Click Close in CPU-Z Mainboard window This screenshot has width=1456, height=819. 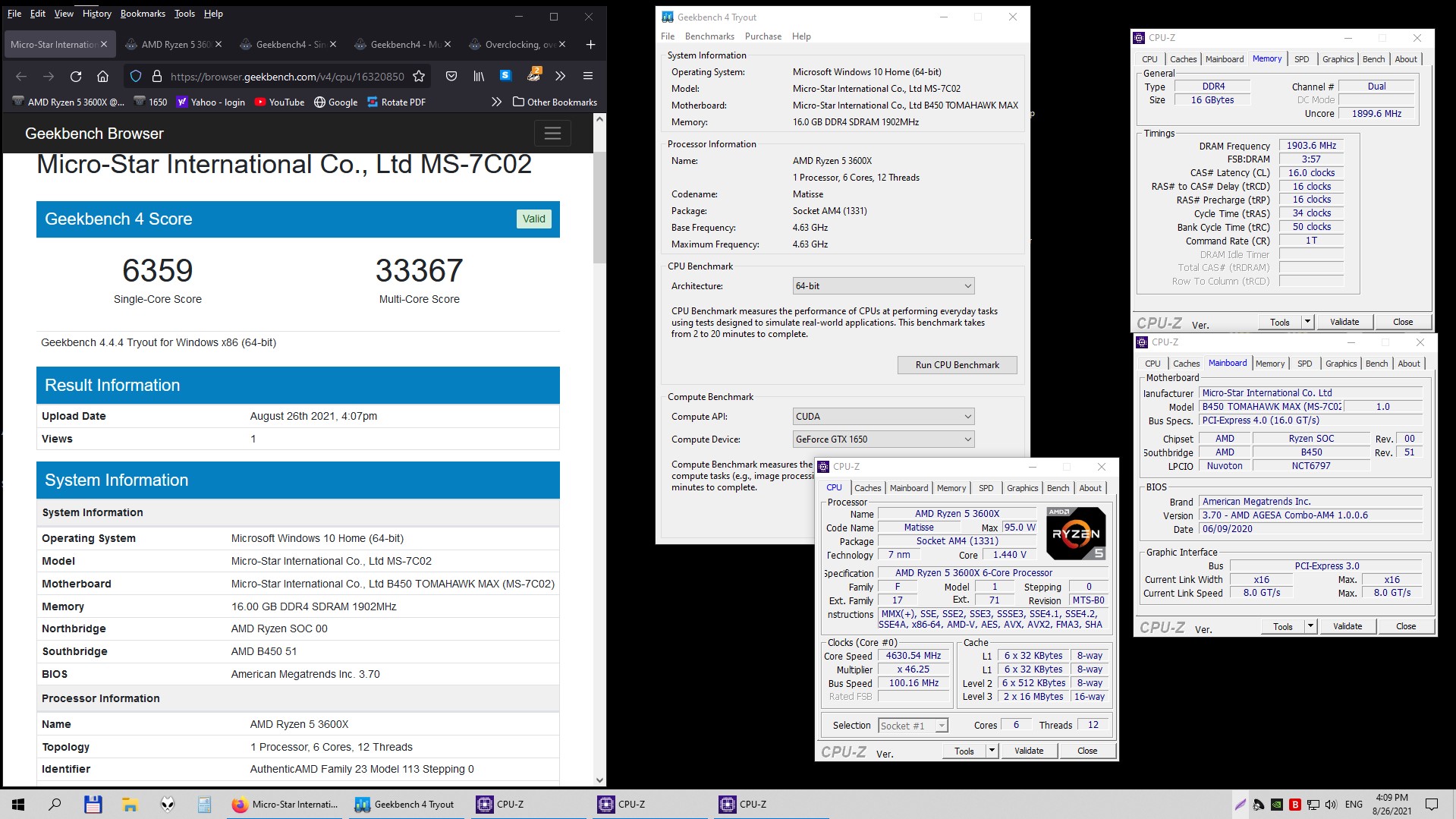pyautogui.click(x=1406, y=626)
